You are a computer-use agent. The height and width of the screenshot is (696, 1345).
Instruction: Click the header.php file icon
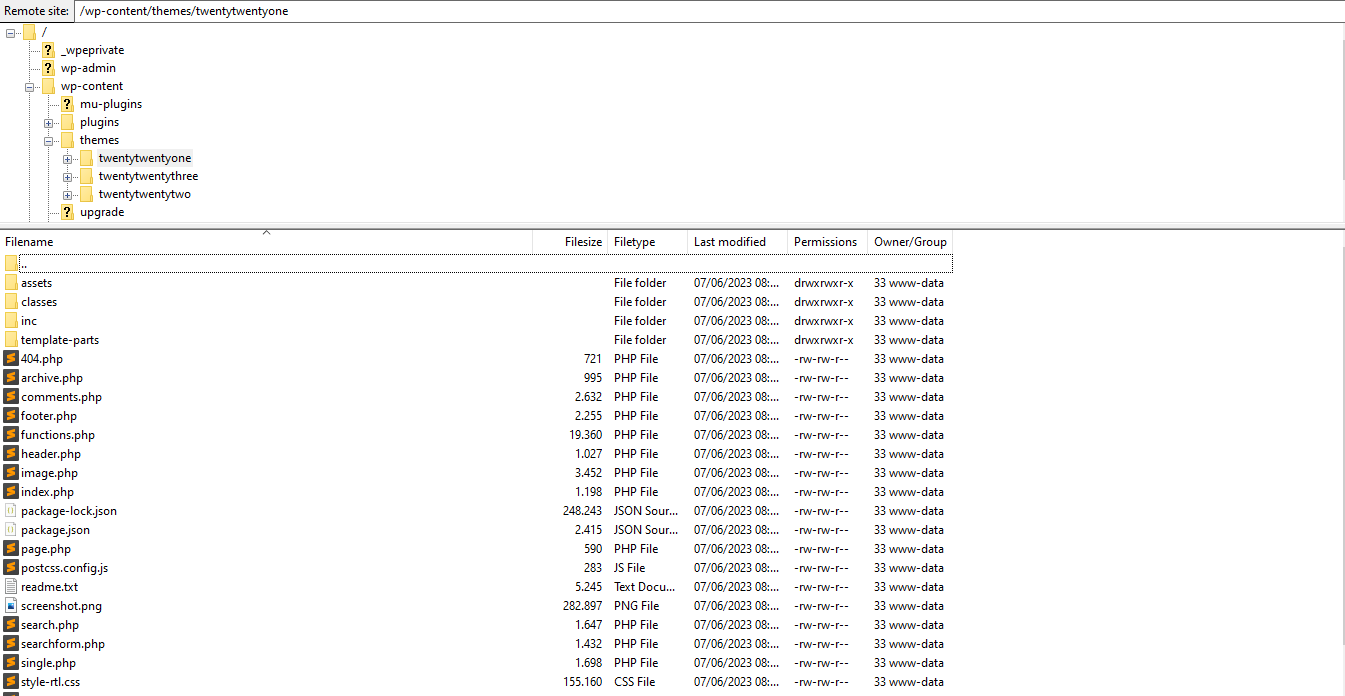click(11, 454)
